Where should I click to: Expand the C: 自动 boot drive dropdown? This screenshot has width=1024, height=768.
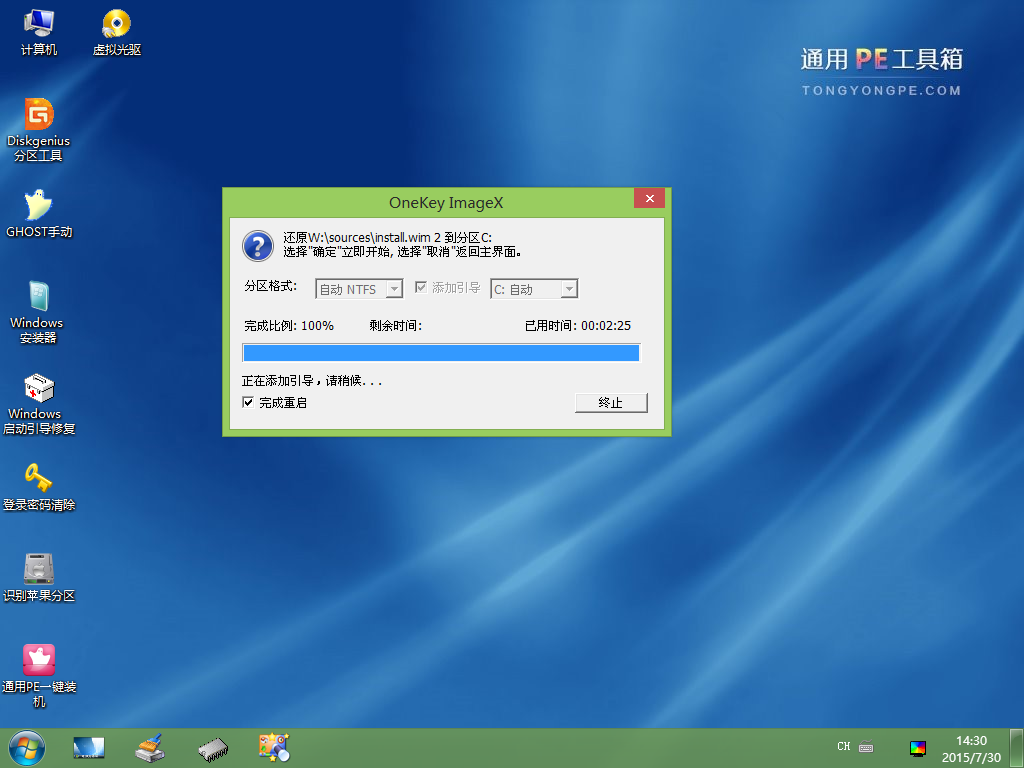tap(569, 289)
